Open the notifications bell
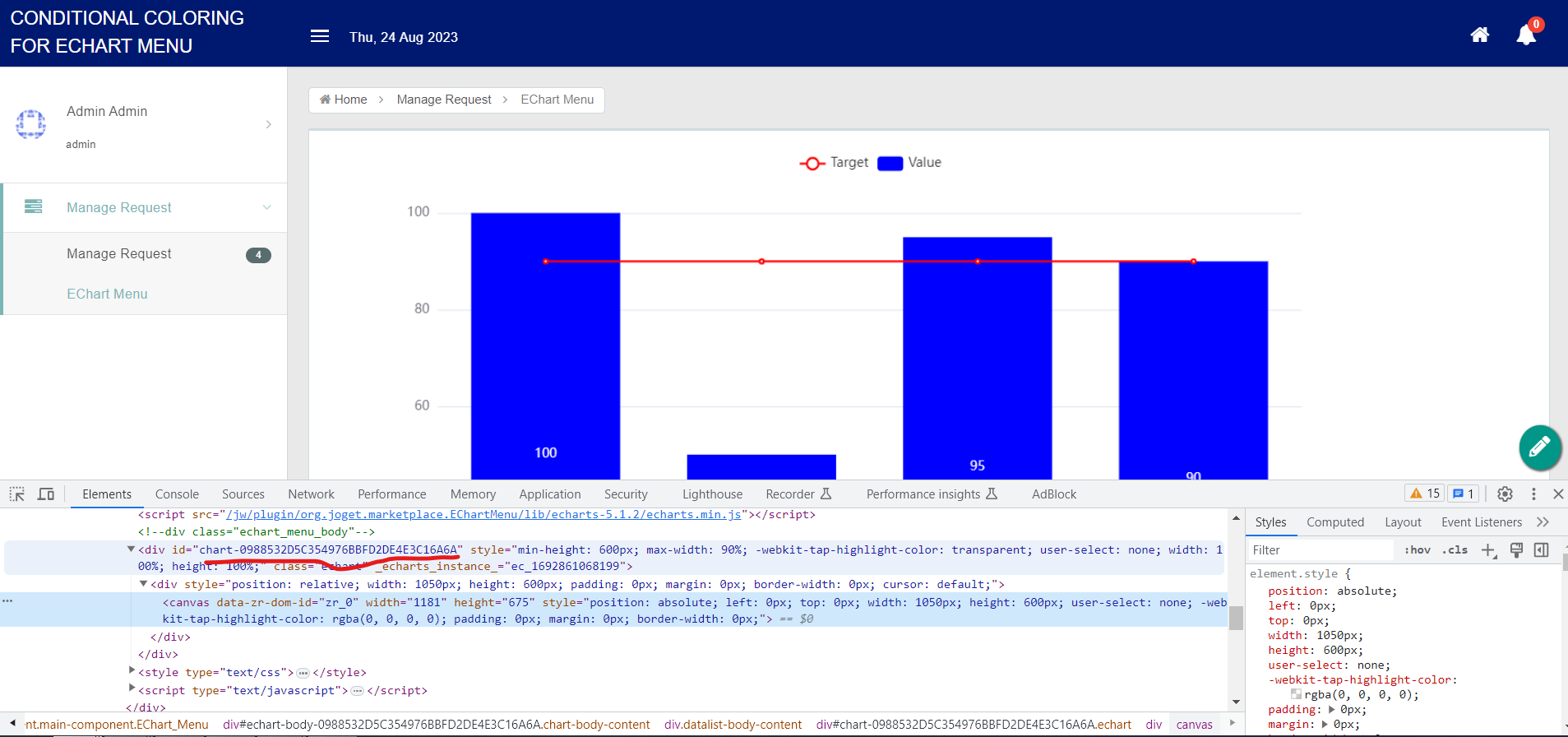Screen dimensions: 1568x737 click(1526, 35)
